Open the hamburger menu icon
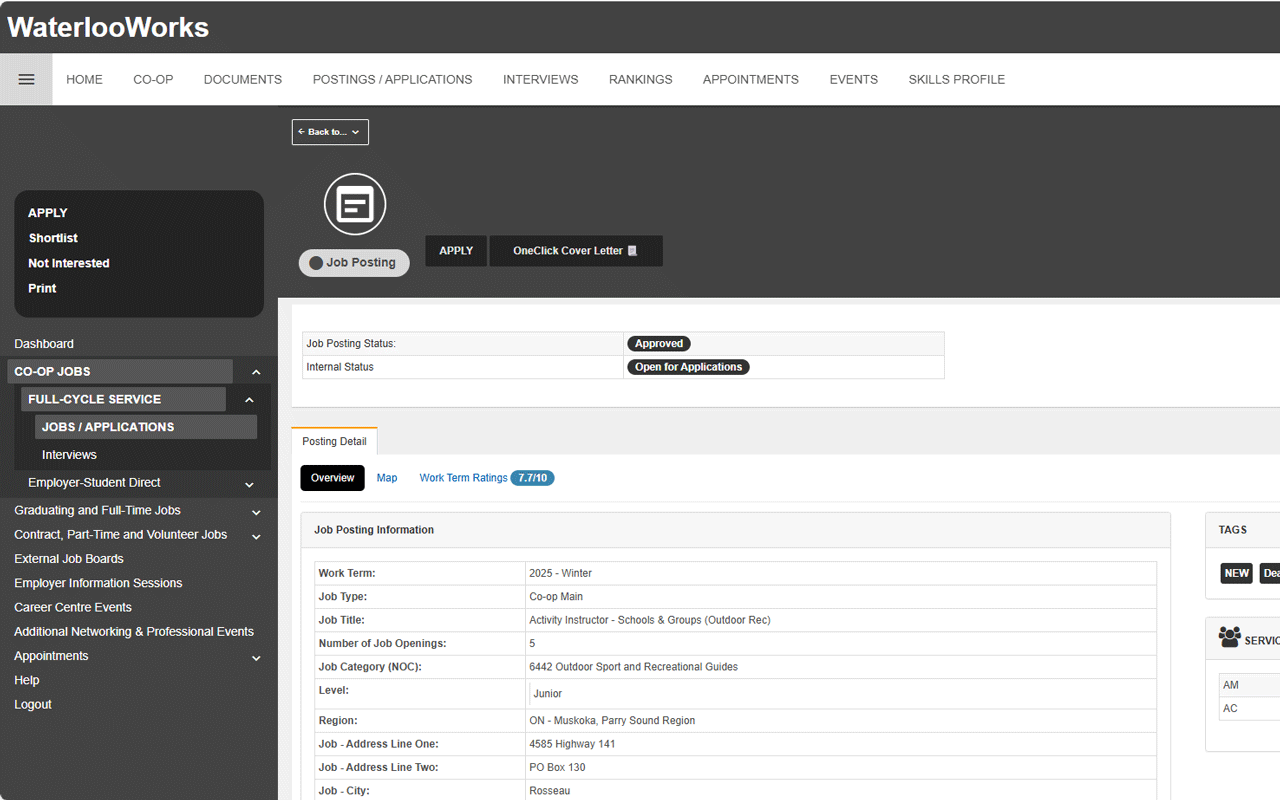The height and width of the screenshot is (800, 1280). coord(26,79)
